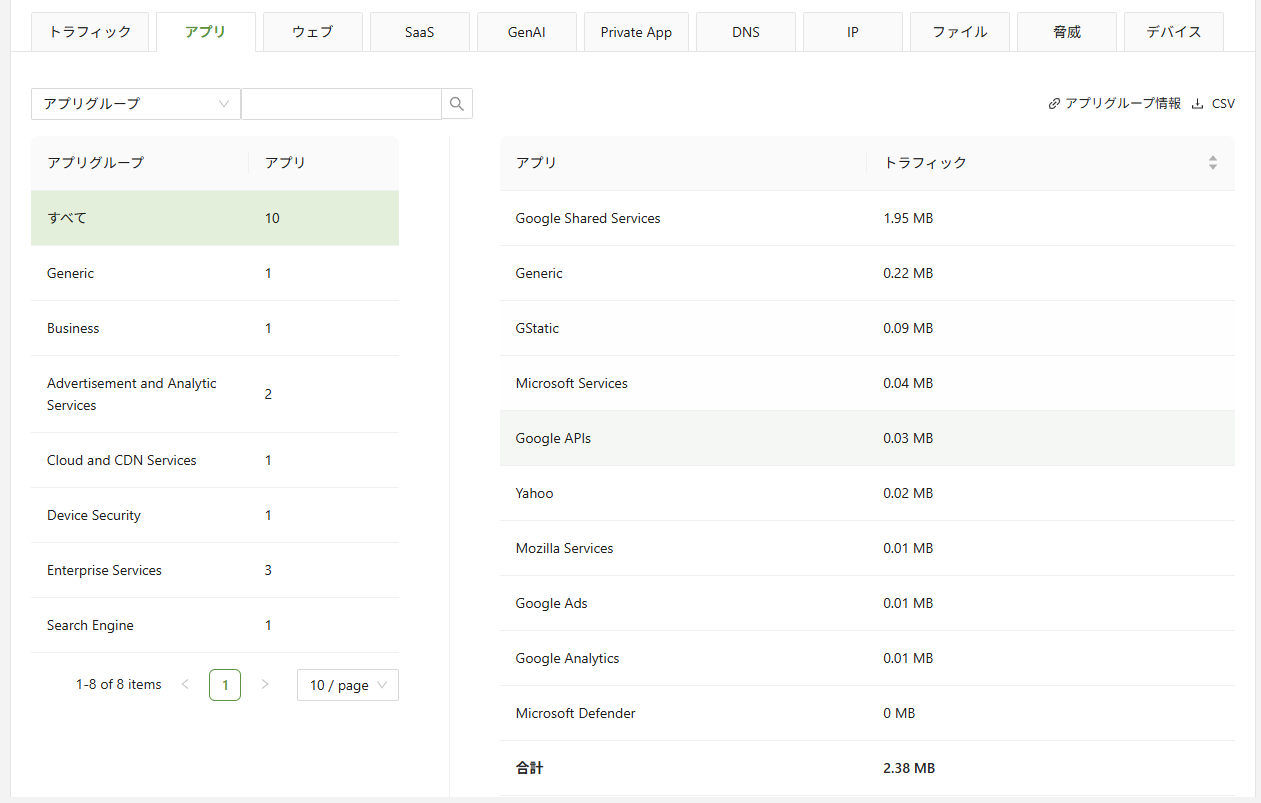Viewport: 1261px width, 803px height.
Task: Go to next page with right chevron
Action: point(265,685)
